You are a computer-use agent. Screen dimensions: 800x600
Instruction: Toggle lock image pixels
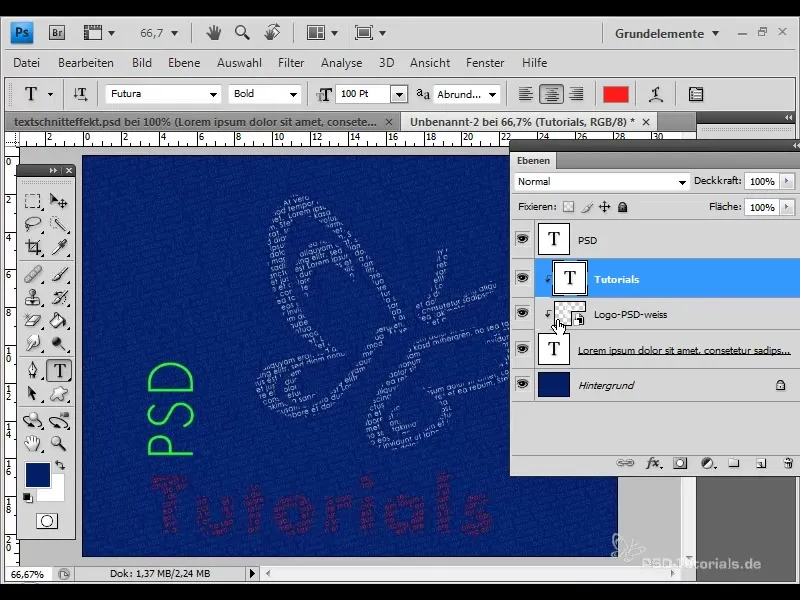click(x=587, y=207)
